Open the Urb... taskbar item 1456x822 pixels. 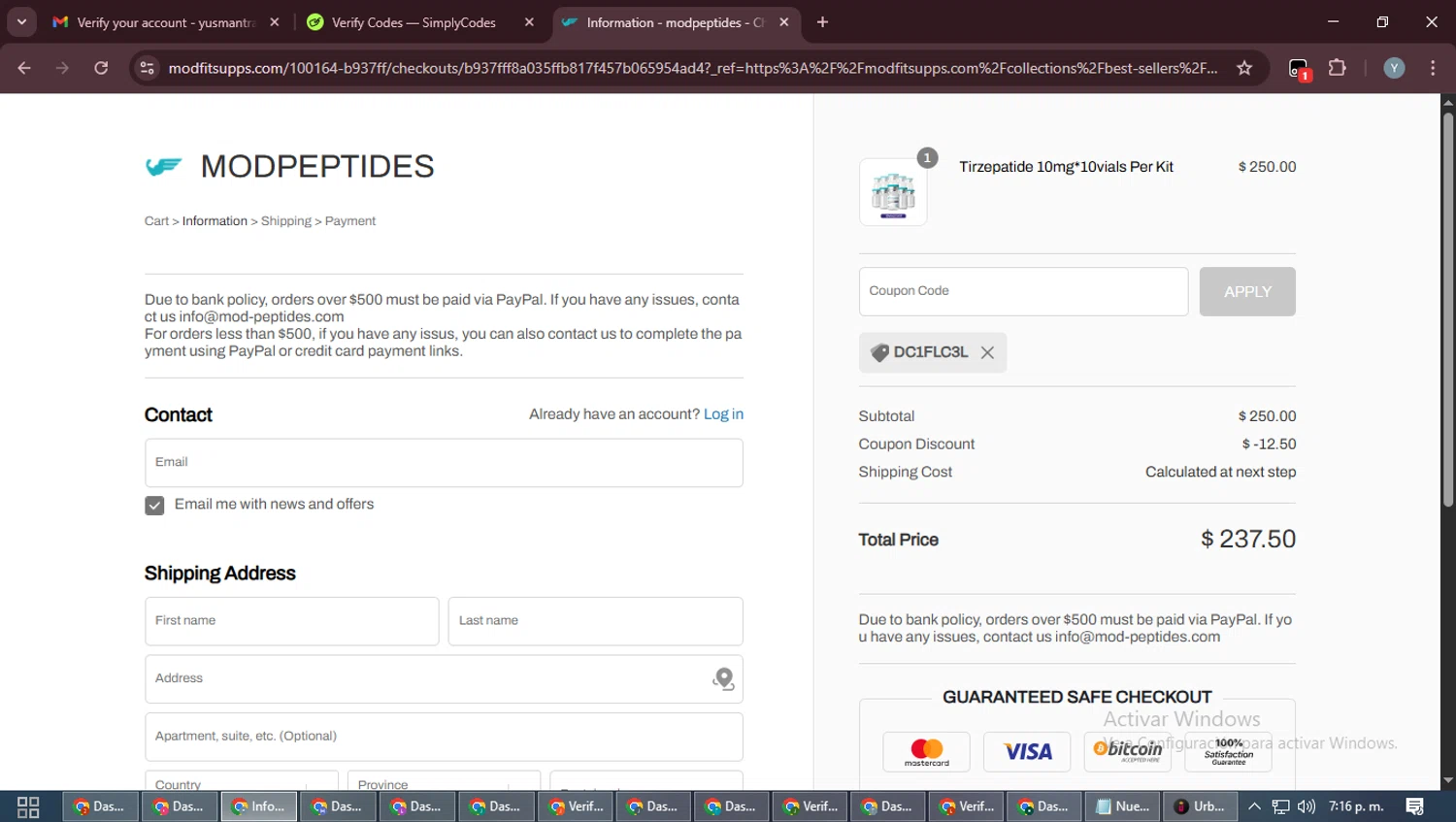click(x=1201, y=806)
